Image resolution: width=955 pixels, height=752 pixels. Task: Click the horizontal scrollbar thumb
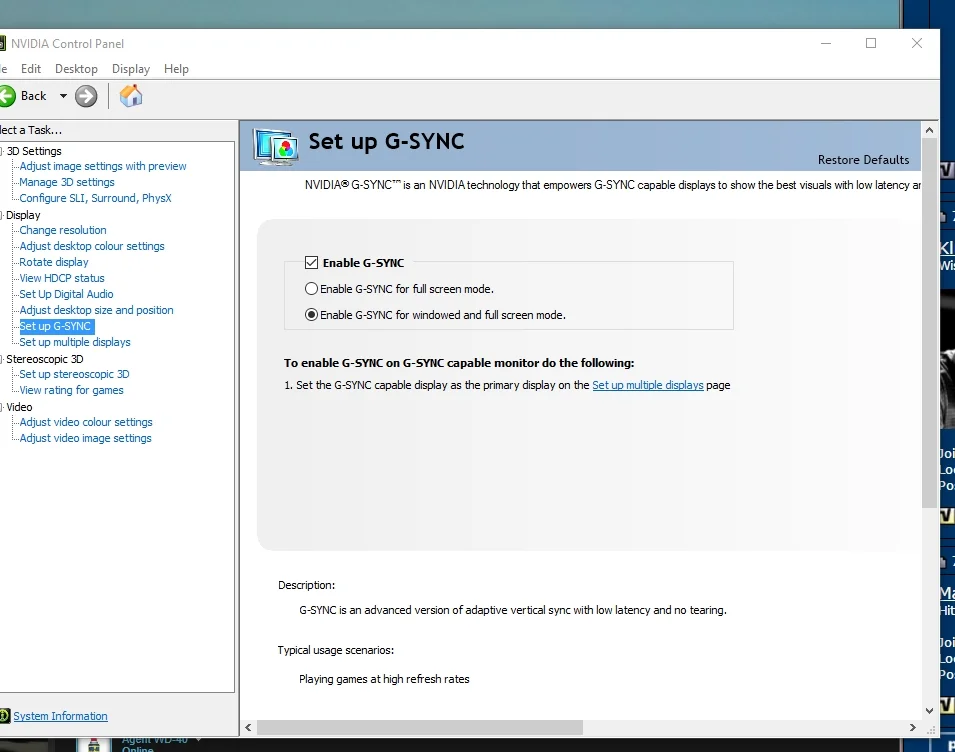pos(420,728)
